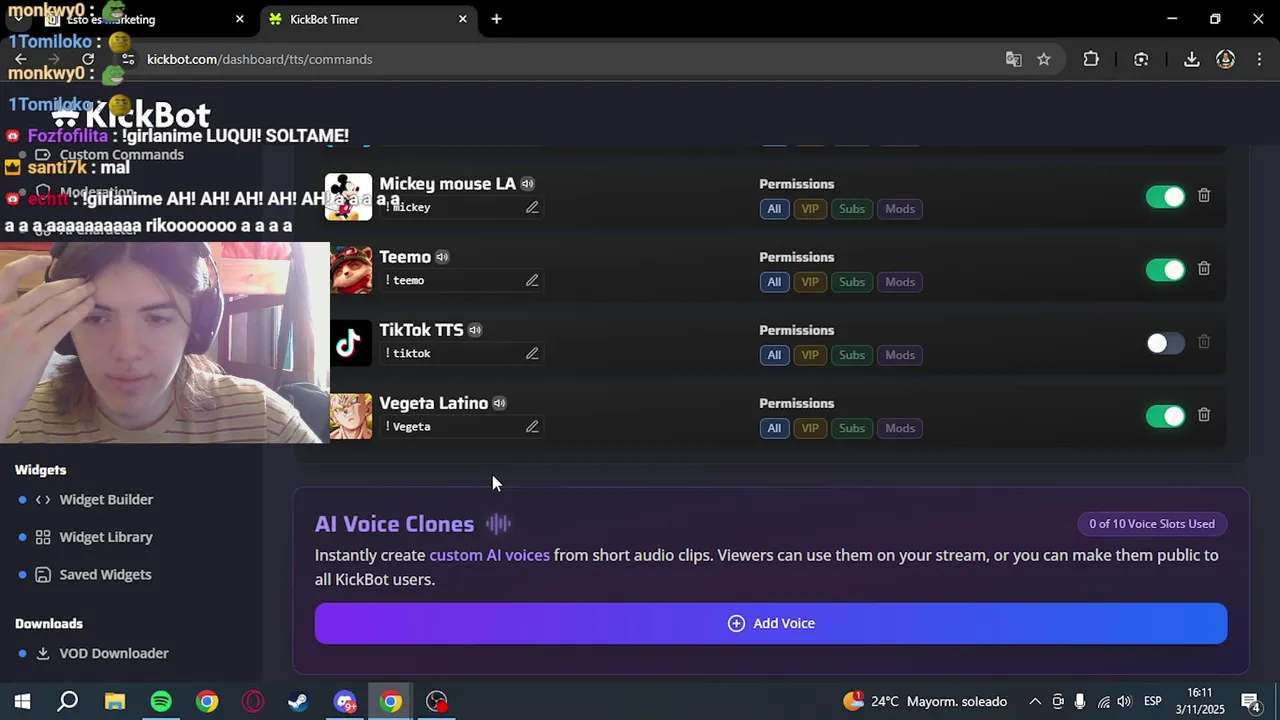Select VIP permission for Teemo
The height and width of the screenshot is (720, 1280).
(810, 282)
